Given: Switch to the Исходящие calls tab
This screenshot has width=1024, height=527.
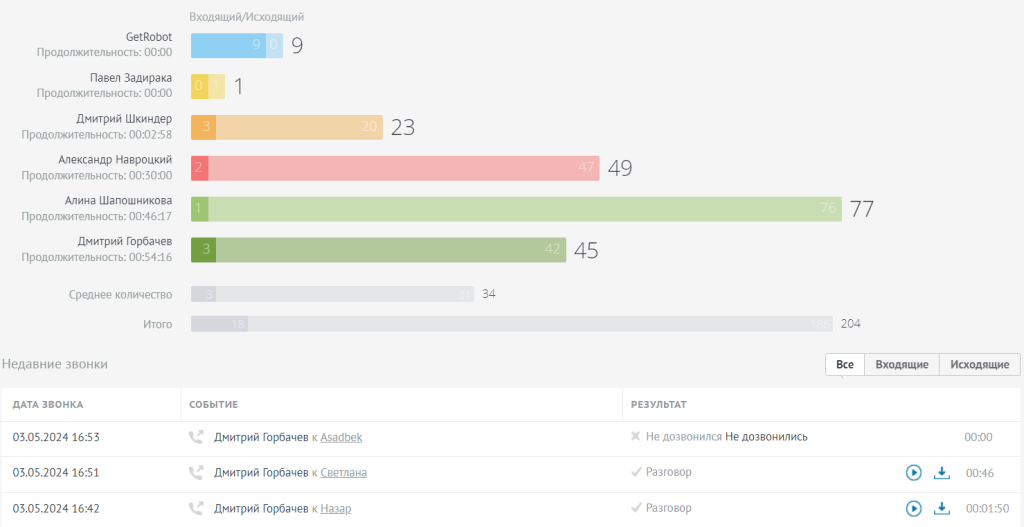Looking at the screenshot, I should click(x=980, y=364).
